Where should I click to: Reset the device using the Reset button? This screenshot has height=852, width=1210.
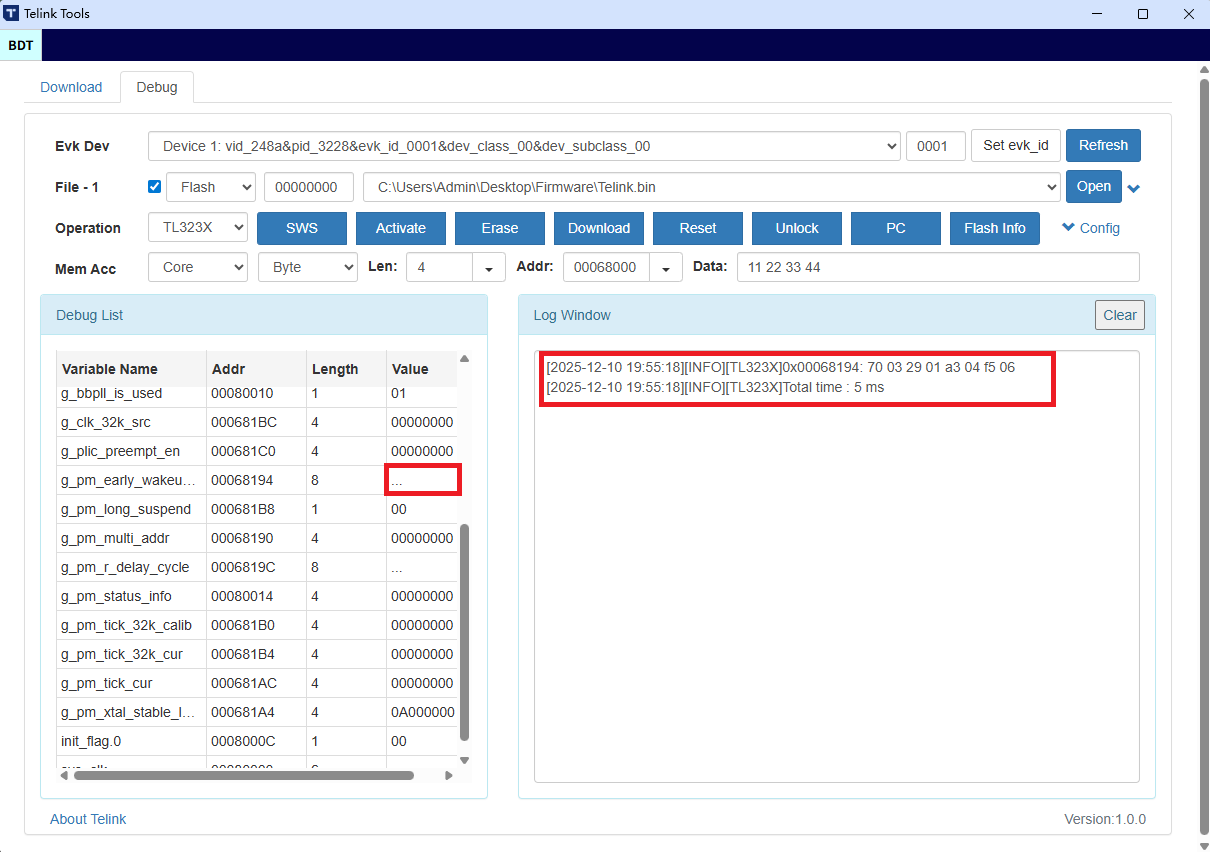tap(697, 228)
